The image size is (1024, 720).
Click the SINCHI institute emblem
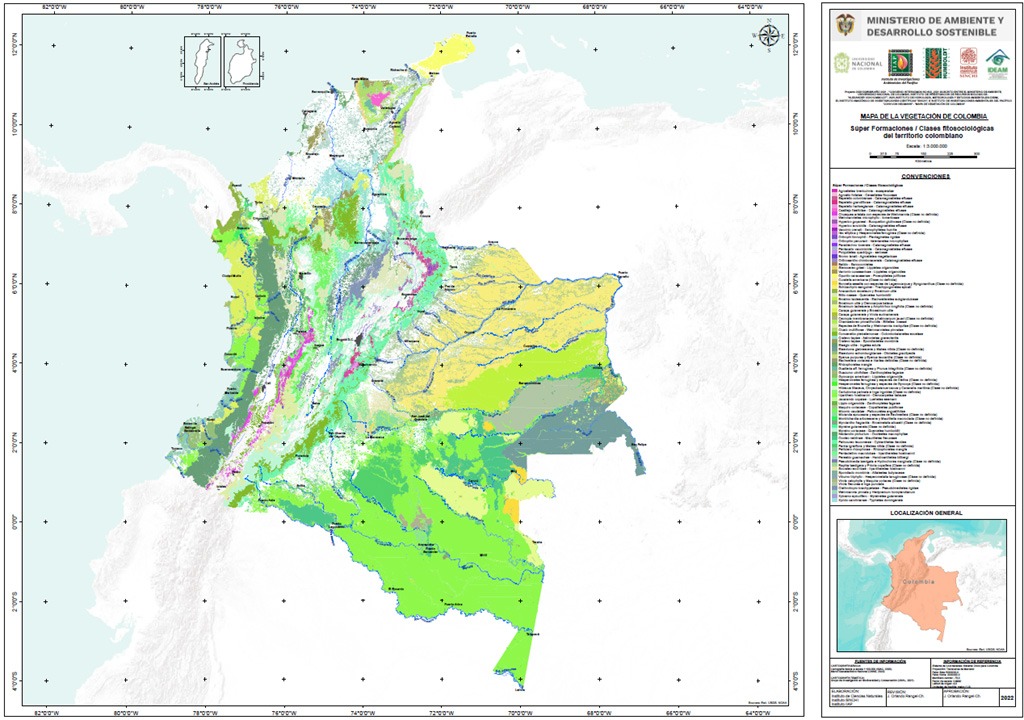pyautogui.click(x=969, y=61)
